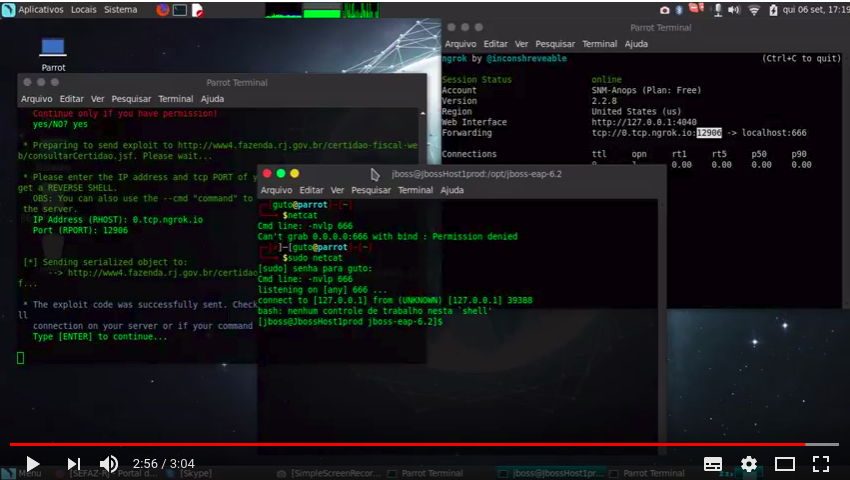The height and width of the screenshot is (480, 850).
Task: Open Ver menu in jboss terminal window
Action: [x=337, y=190]
